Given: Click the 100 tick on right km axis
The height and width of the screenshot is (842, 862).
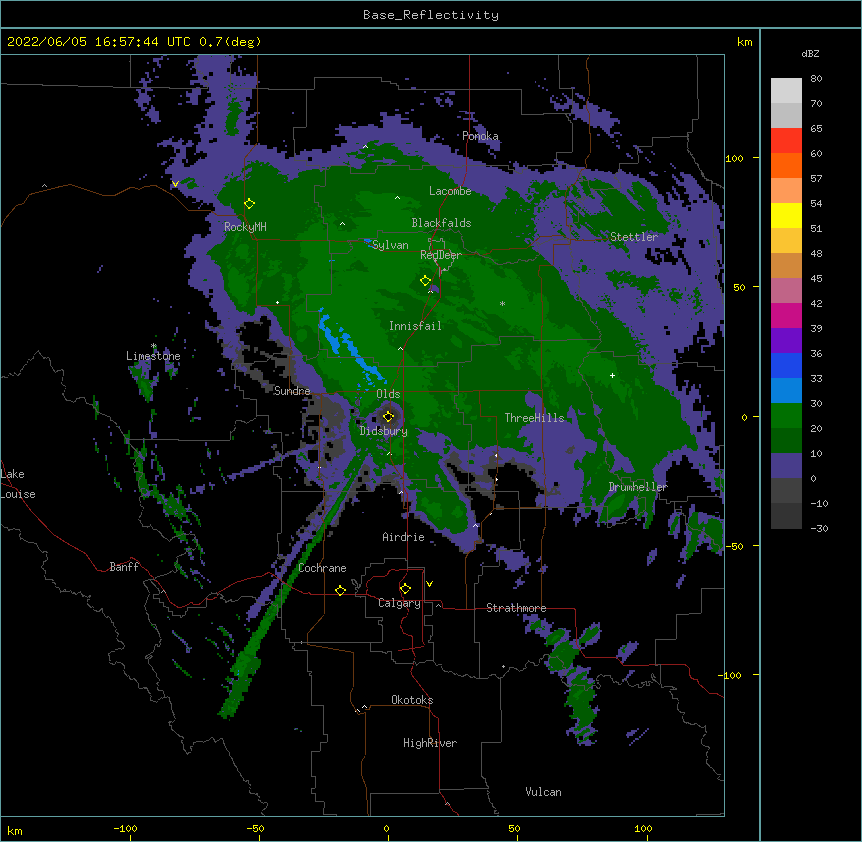Looking at the screenshot, I should pyautogui.click(x=734, y=158).
